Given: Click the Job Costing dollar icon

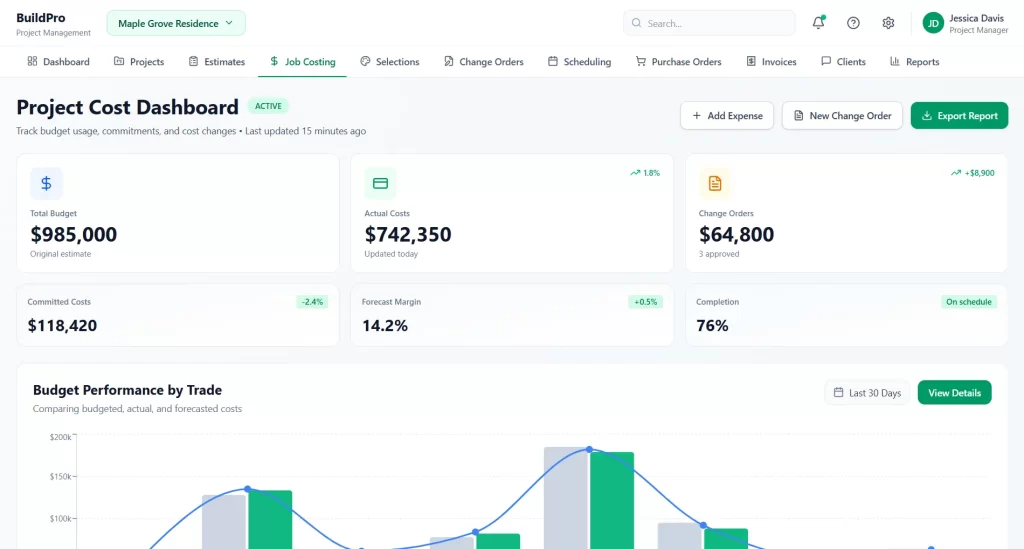Looking at the screenshot, I should (x=274, y=61).
